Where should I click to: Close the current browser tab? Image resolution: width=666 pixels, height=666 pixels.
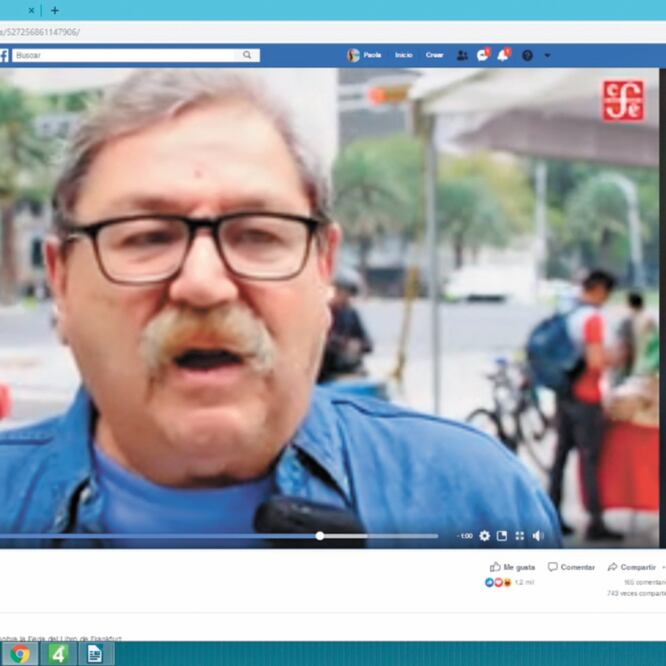click(31, 11)
